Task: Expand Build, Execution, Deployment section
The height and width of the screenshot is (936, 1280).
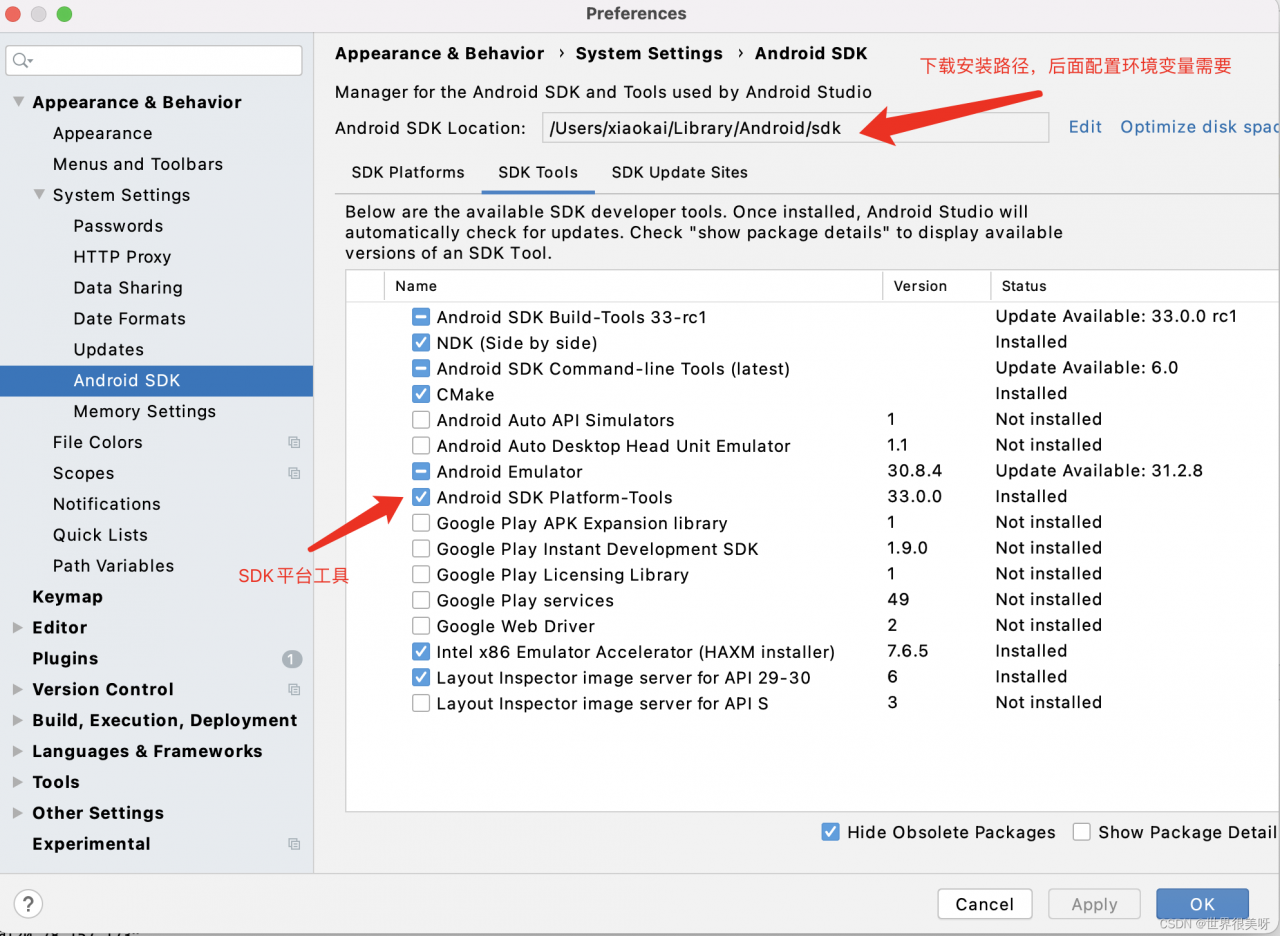Action: pyautogui.click(x=18, y=720)
